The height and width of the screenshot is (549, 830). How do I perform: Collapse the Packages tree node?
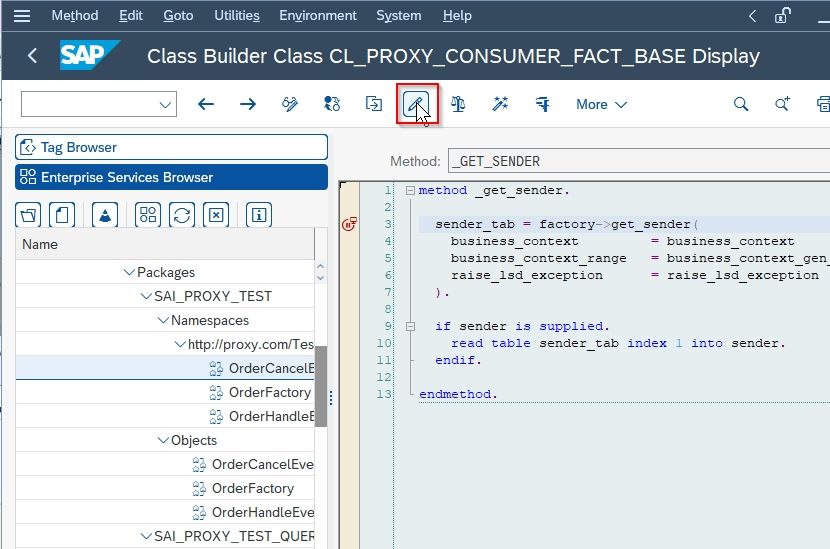click(x=129, y=272)
